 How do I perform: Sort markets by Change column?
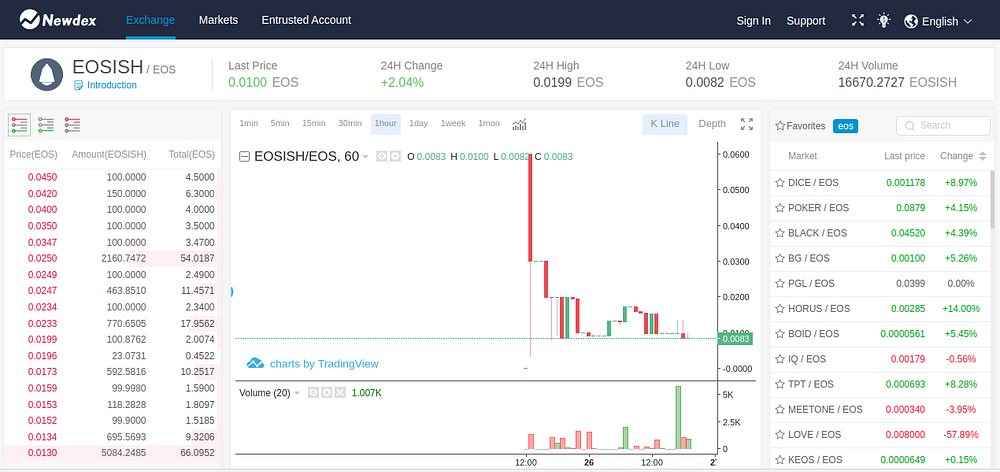[963, 156]
